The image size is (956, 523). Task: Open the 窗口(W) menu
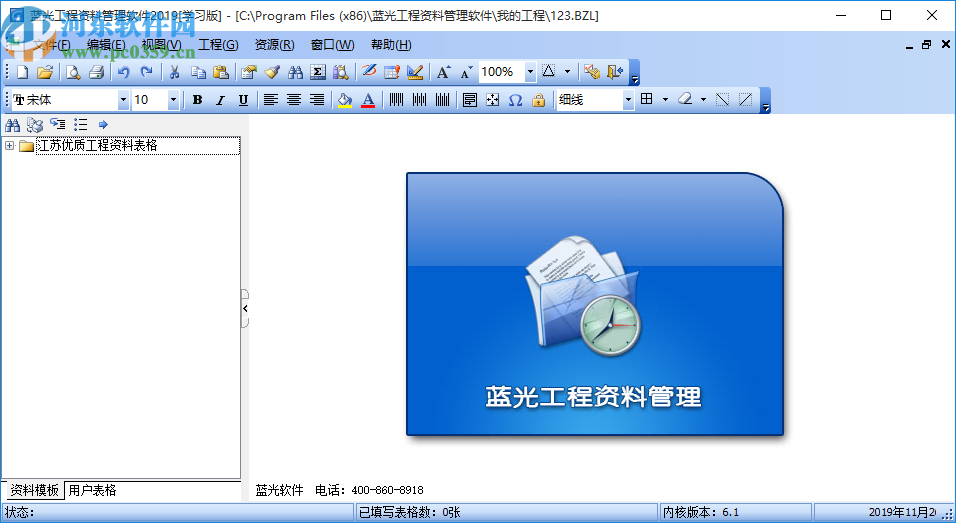[x=332, y=44]
